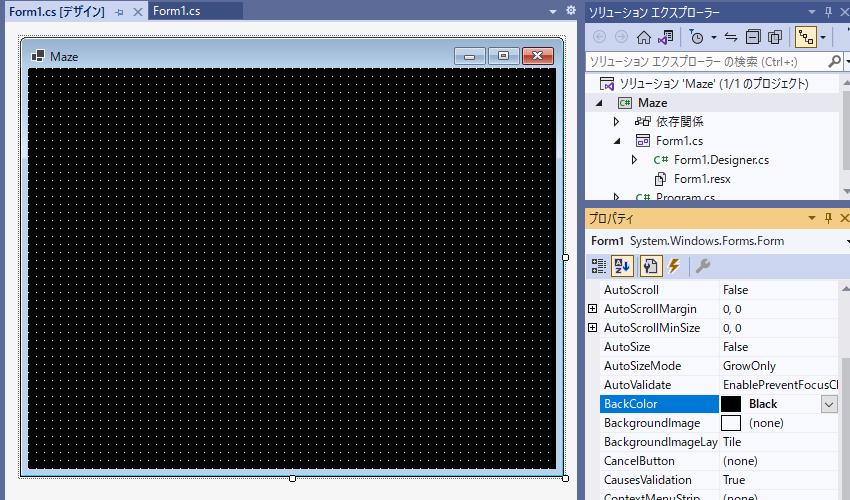Click the Back arrow in Solution Explorer toolbar
850x500 pixels.
600,37
